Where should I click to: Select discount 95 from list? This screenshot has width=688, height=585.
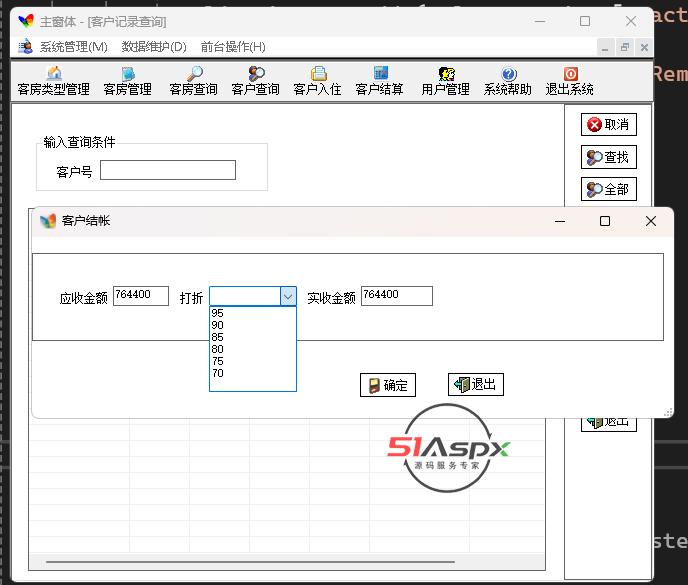coord(253,313)
